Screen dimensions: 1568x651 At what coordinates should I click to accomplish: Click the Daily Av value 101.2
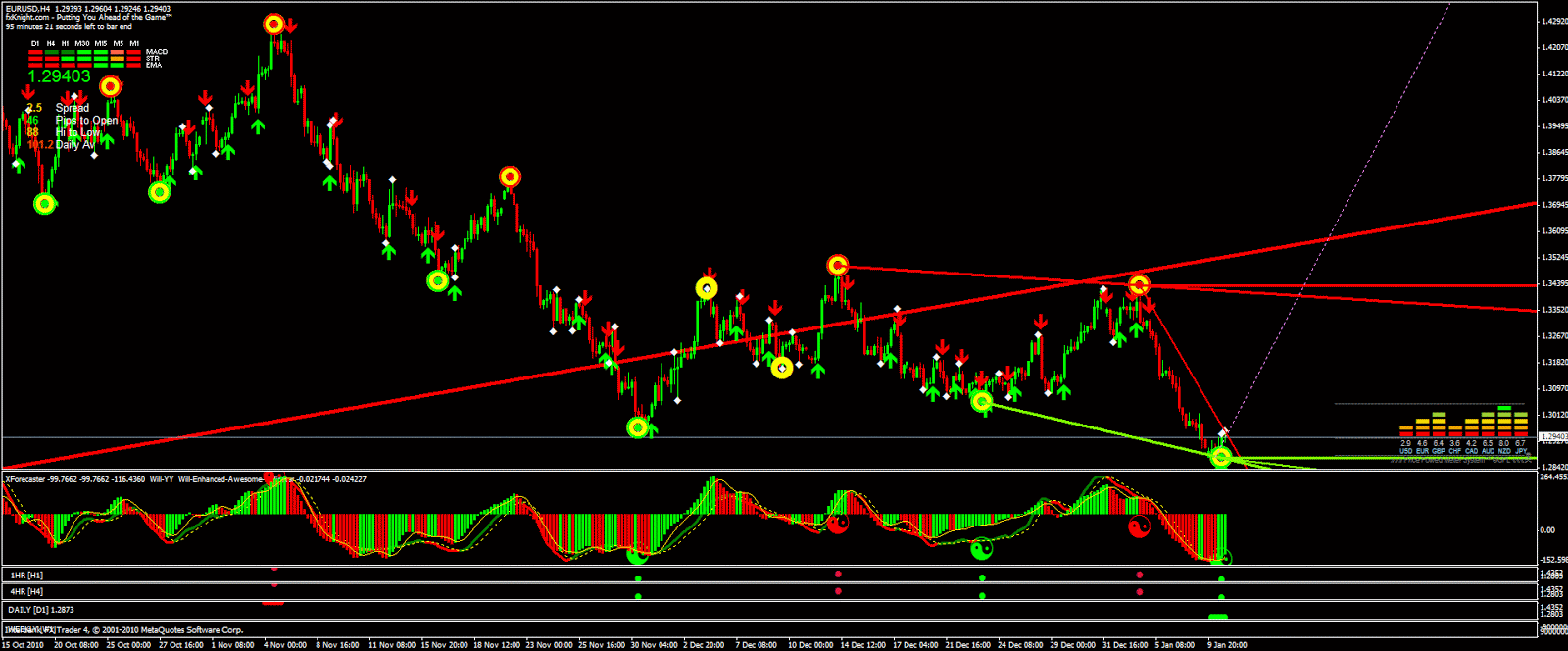(x=40, y=145)
